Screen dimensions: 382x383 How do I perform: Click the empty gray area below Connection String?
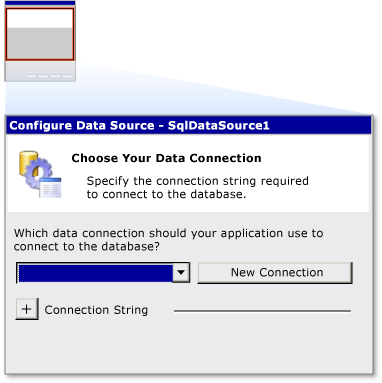(x=189, y=347)
